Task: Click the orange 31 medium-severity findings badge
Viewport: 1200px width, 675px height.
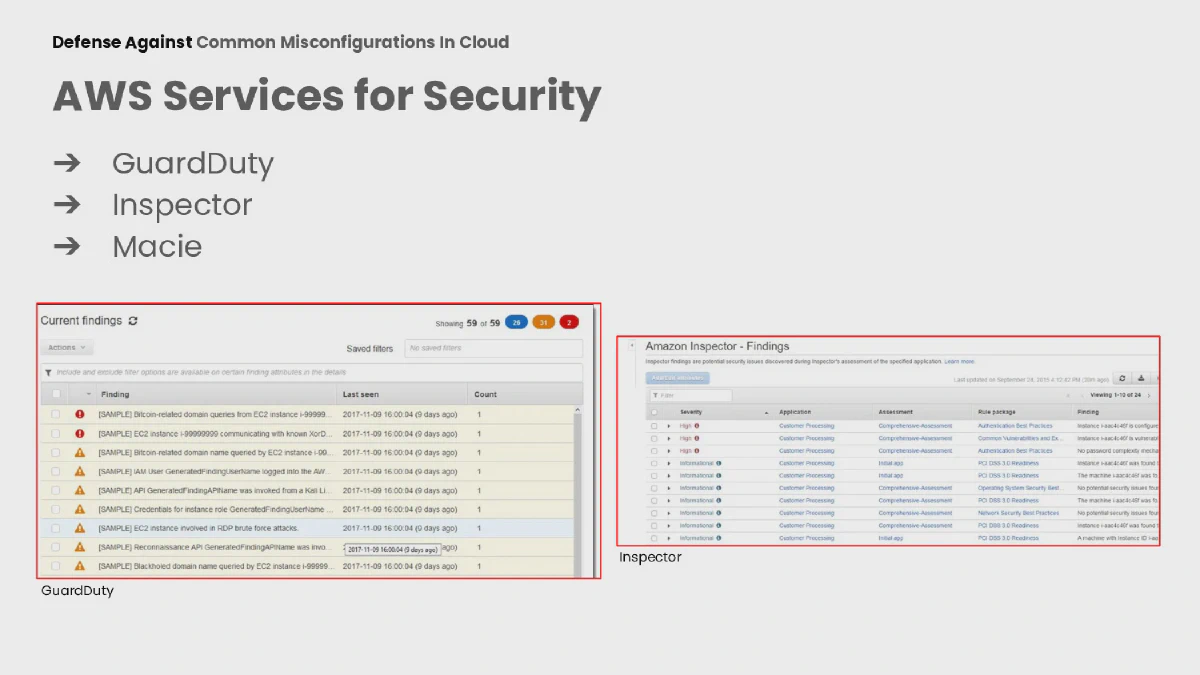Action: coord(544,322)
